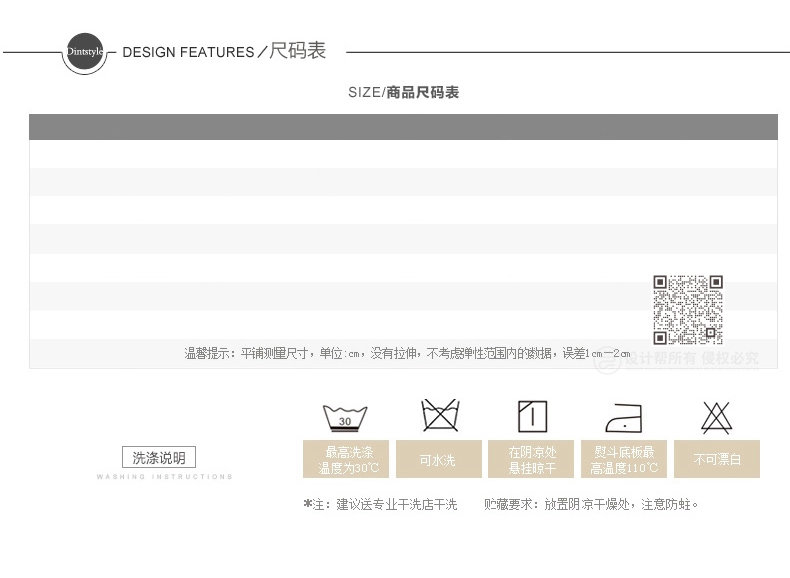Click the SIZE/商品尺码表 title

(x=403, y=92)
